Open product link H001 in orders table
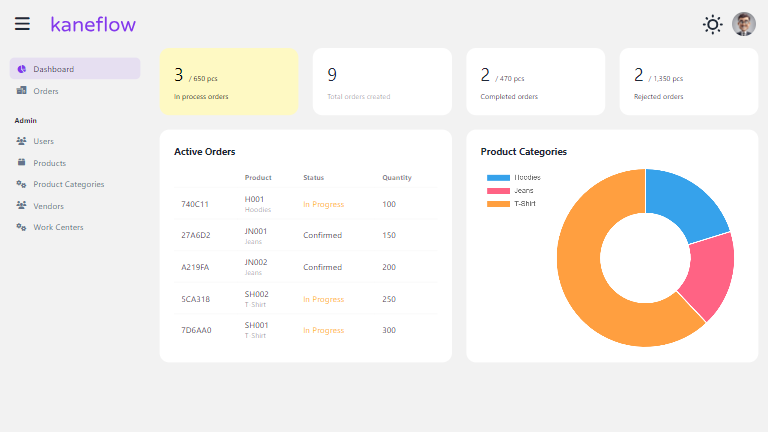The image size is (768, 432). (x=255, y=199)
